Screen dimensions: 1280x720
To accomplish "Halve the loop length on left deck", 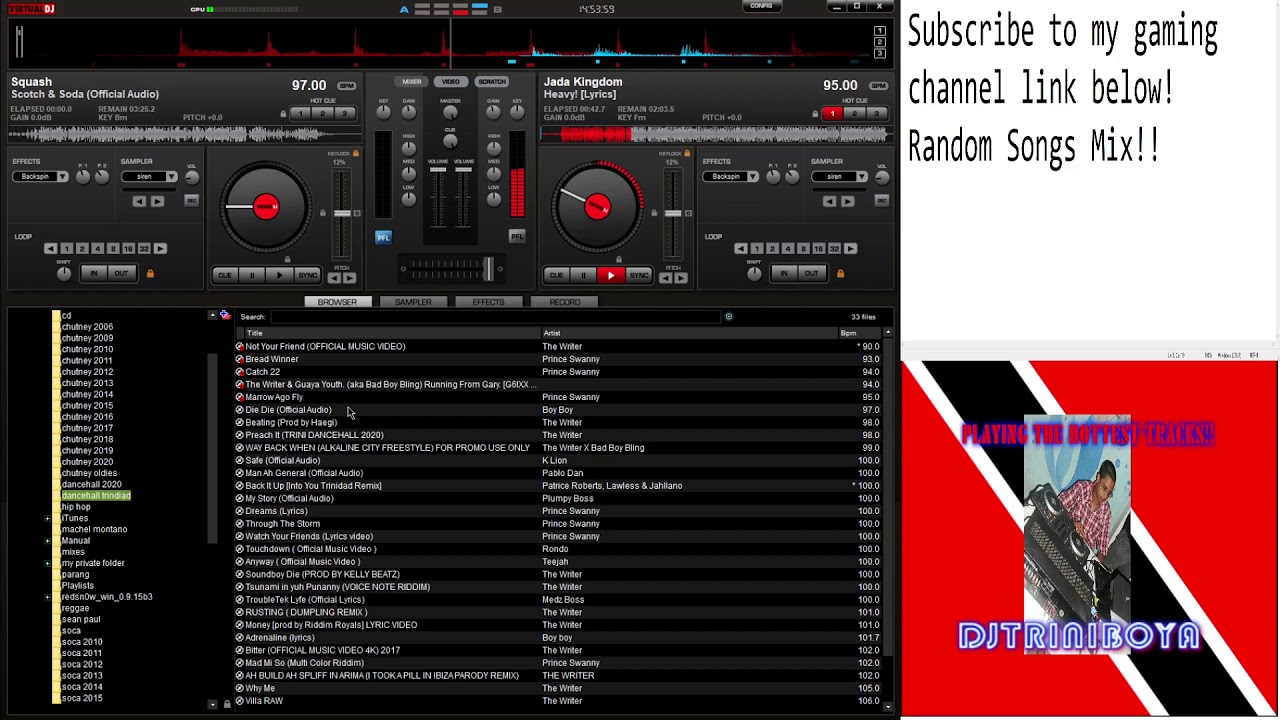I will tap(50, 248).
